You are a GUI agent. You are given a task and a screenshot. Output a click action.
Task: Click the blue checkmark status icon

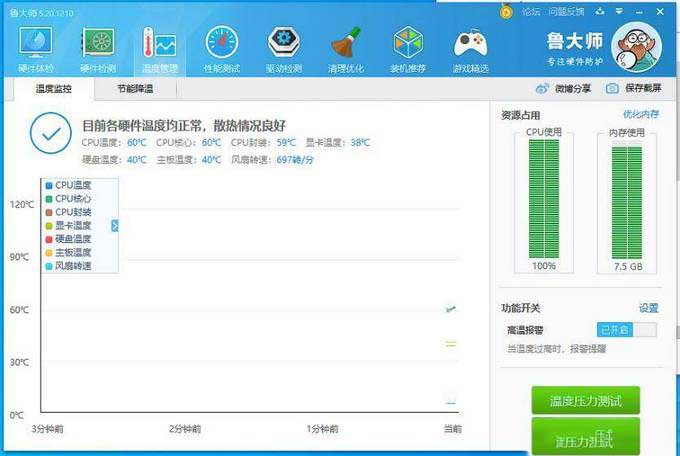coord(51,133)
